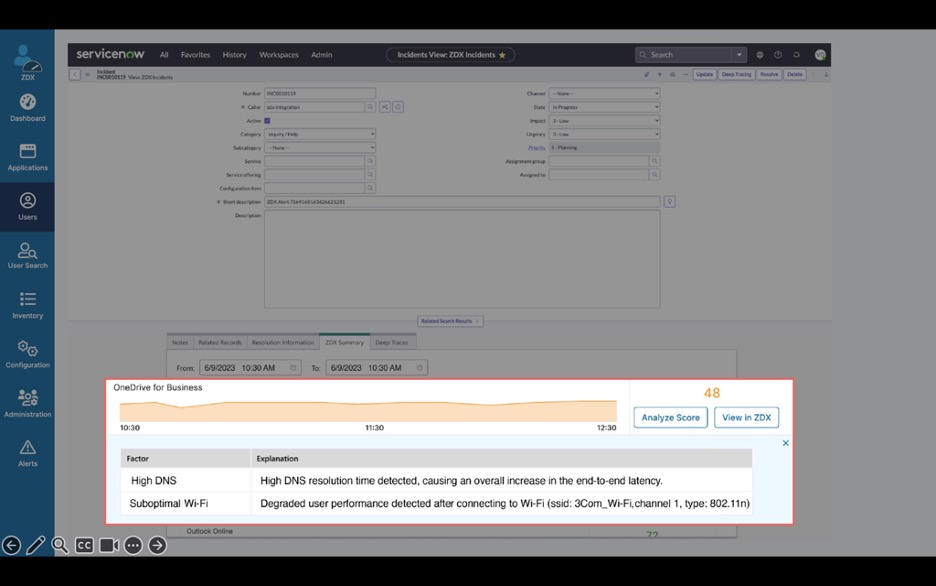Screen dimensions: 936x586
Task: Open the Configuration gear section
Action: coord(27,354)
